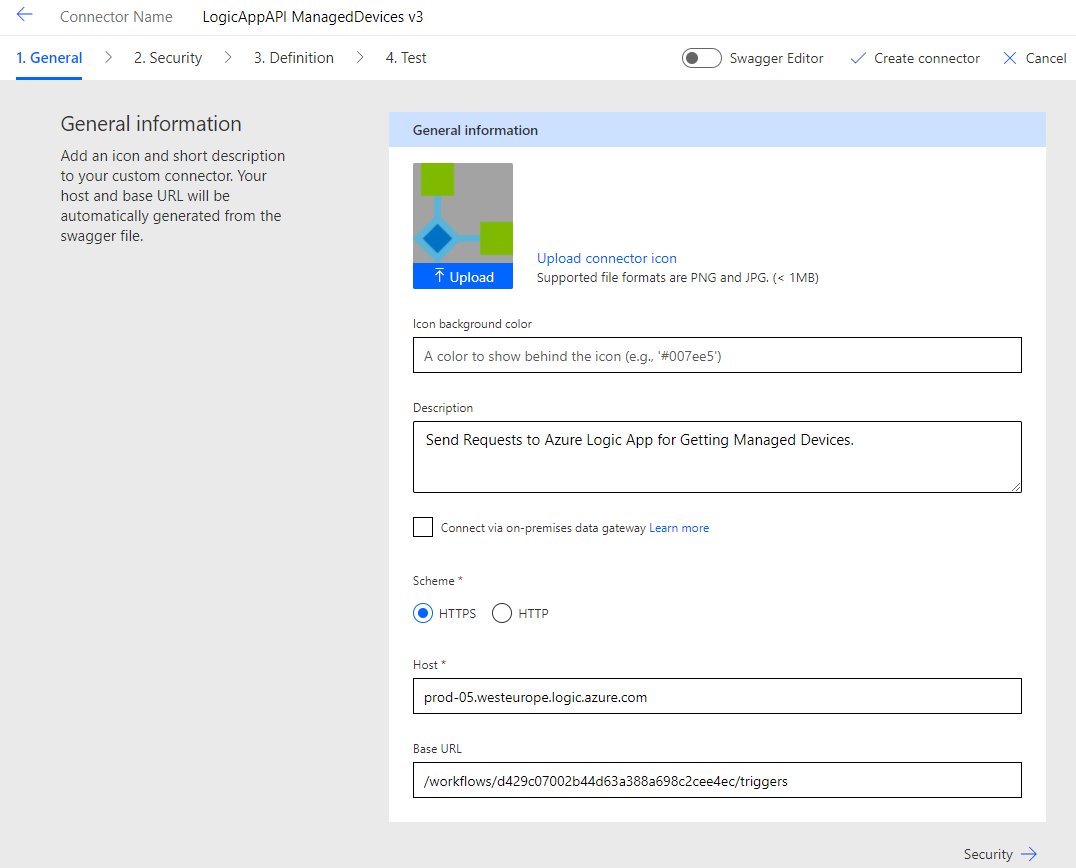Screen dimensions: 1076x868
Task: Click the Host input field
Action: 717,696
